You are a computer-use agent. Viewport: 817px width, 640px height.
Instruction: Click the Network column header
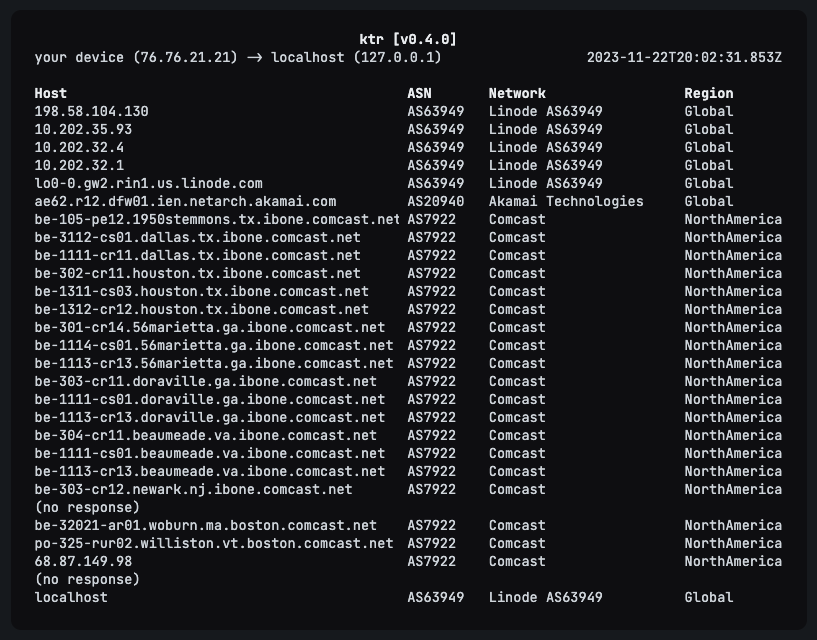[x=517, y=93]
